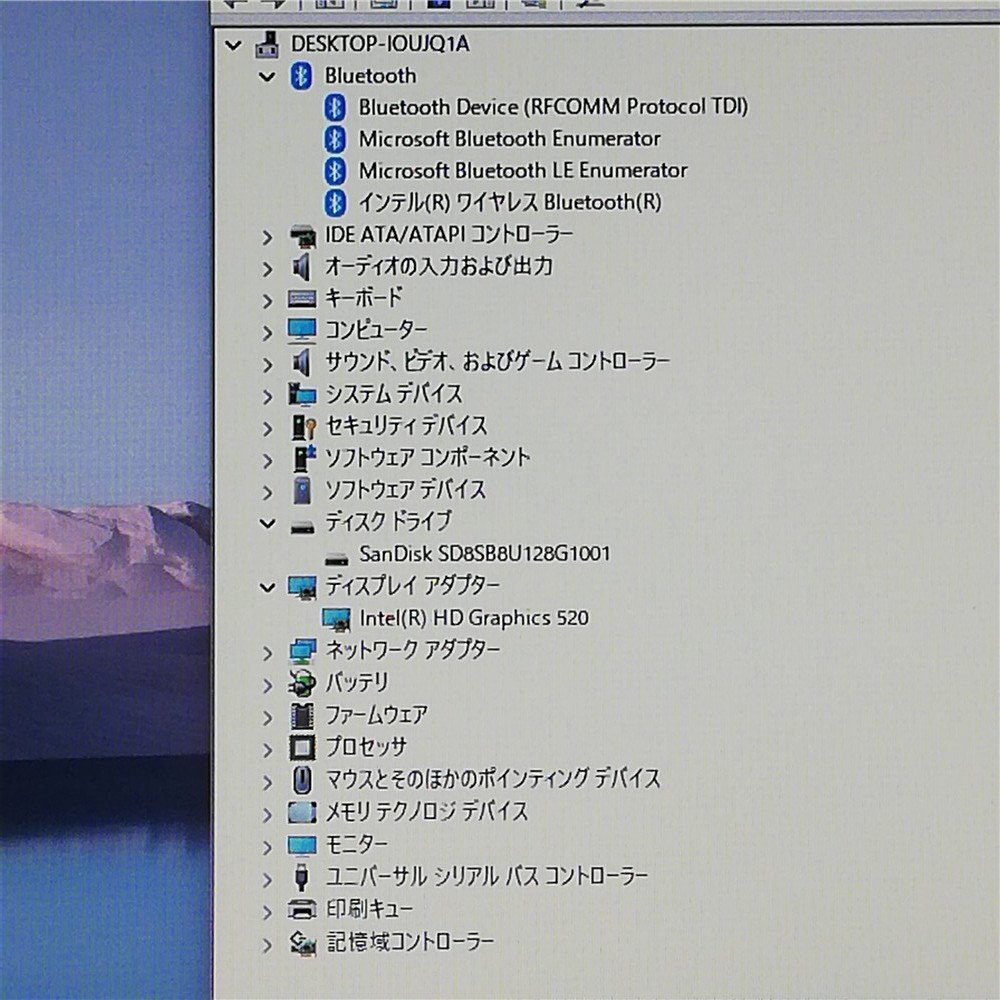This screenshot has width=1000, height=1000.
Task: Click the battery (バッテリ) icon
Action: coord(300,683)
